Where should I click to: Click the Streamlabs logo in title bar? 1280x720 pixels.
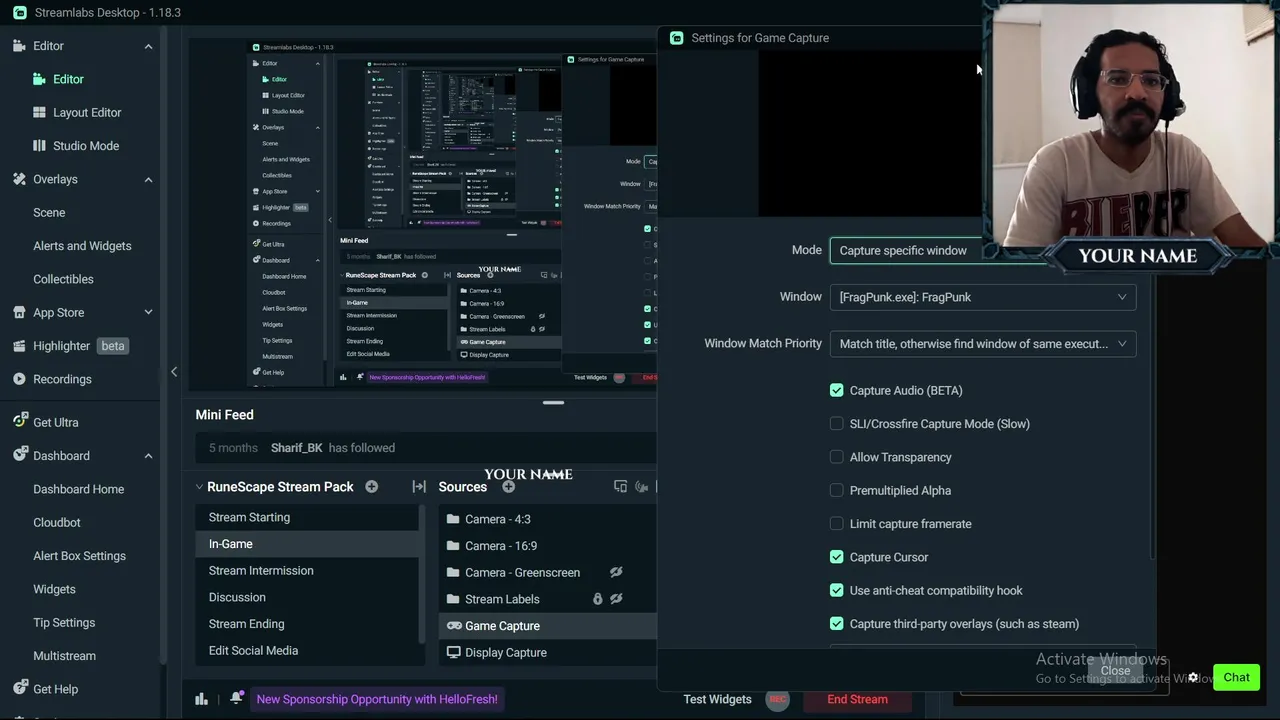[20, 13]
